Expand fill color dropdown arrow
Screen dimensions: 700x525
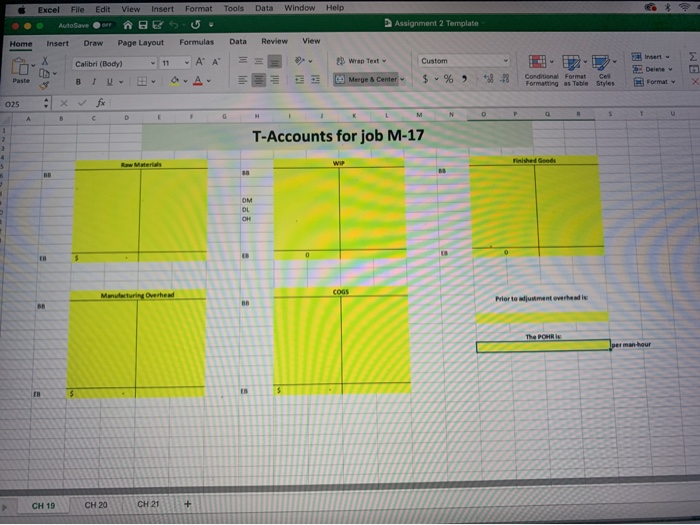click(185, 81)
